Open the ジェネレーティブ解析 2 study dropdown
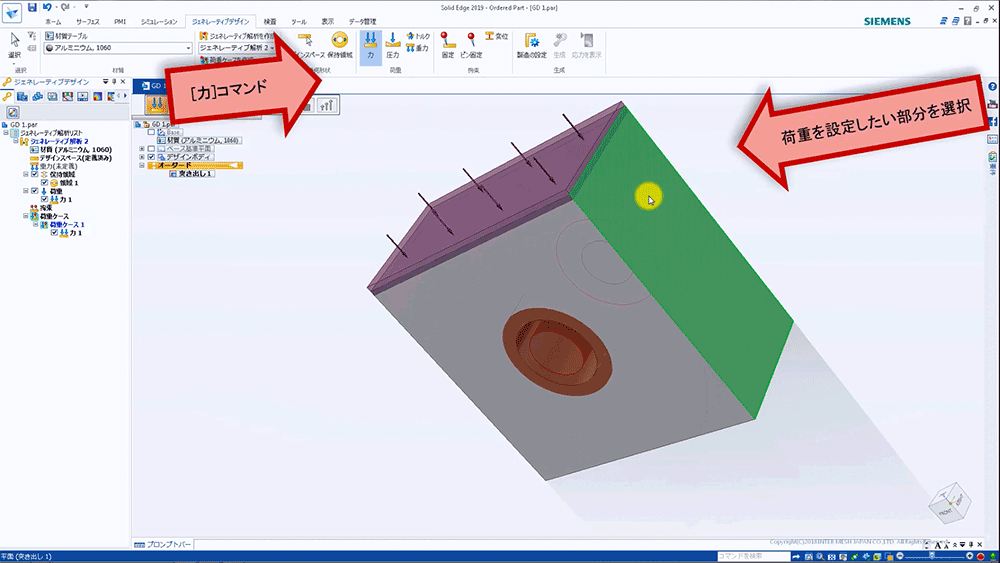This screenshot has width=1000, height=563. point(237,48)
